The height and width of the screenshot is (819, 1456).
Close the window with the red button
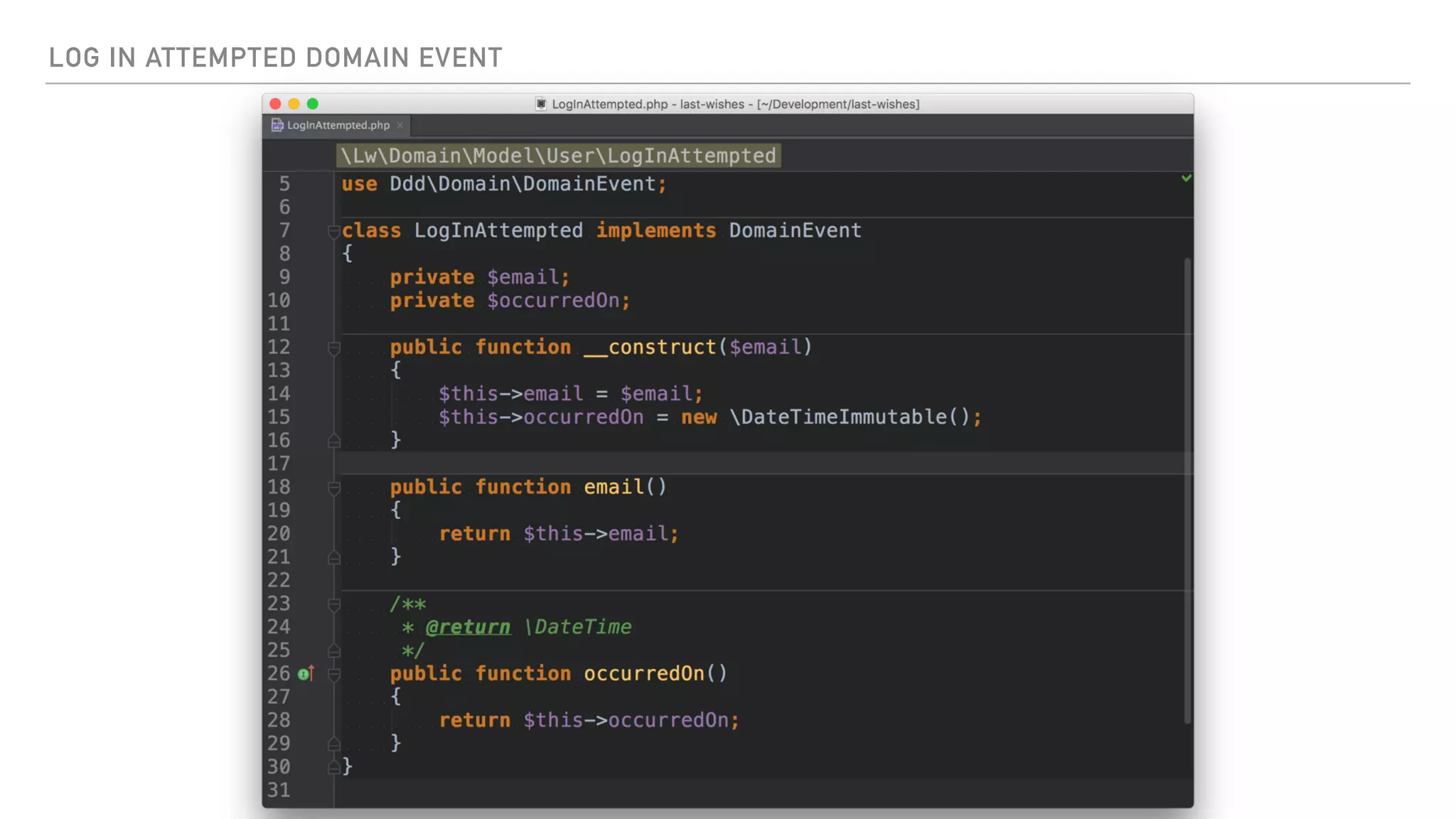click(276, 104)
